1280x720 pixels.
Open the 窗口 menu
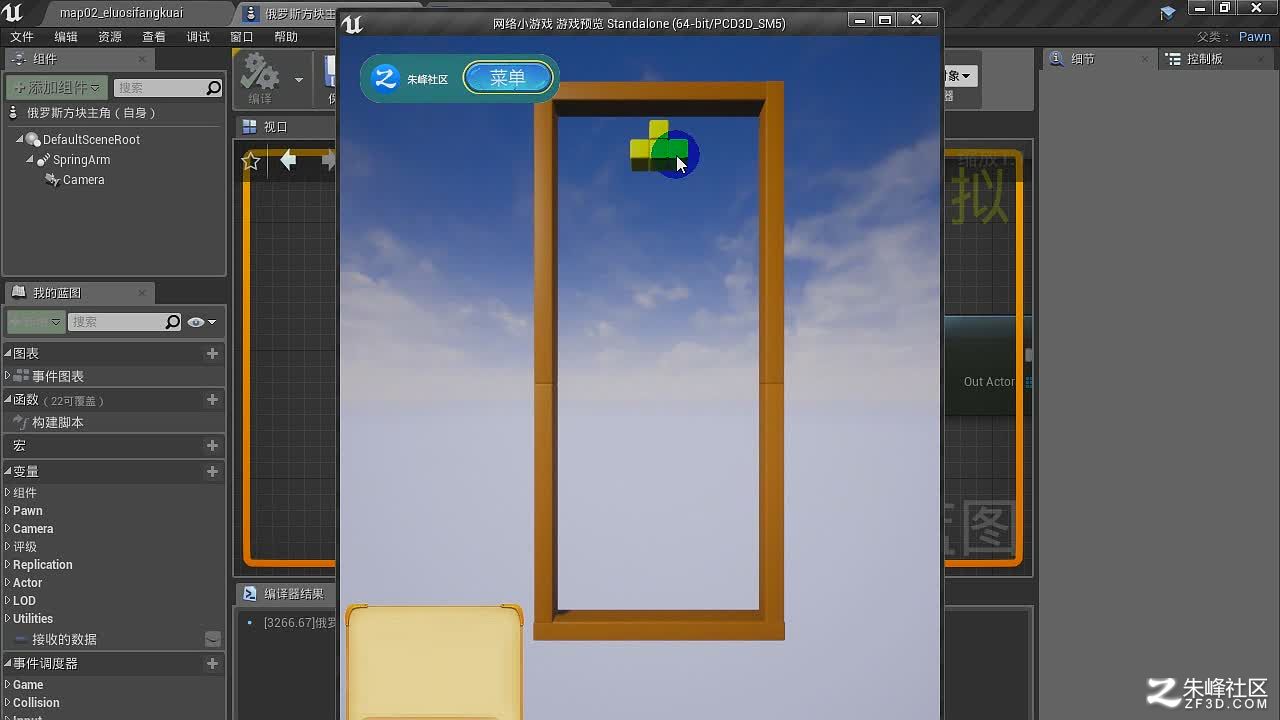point(242,37)
